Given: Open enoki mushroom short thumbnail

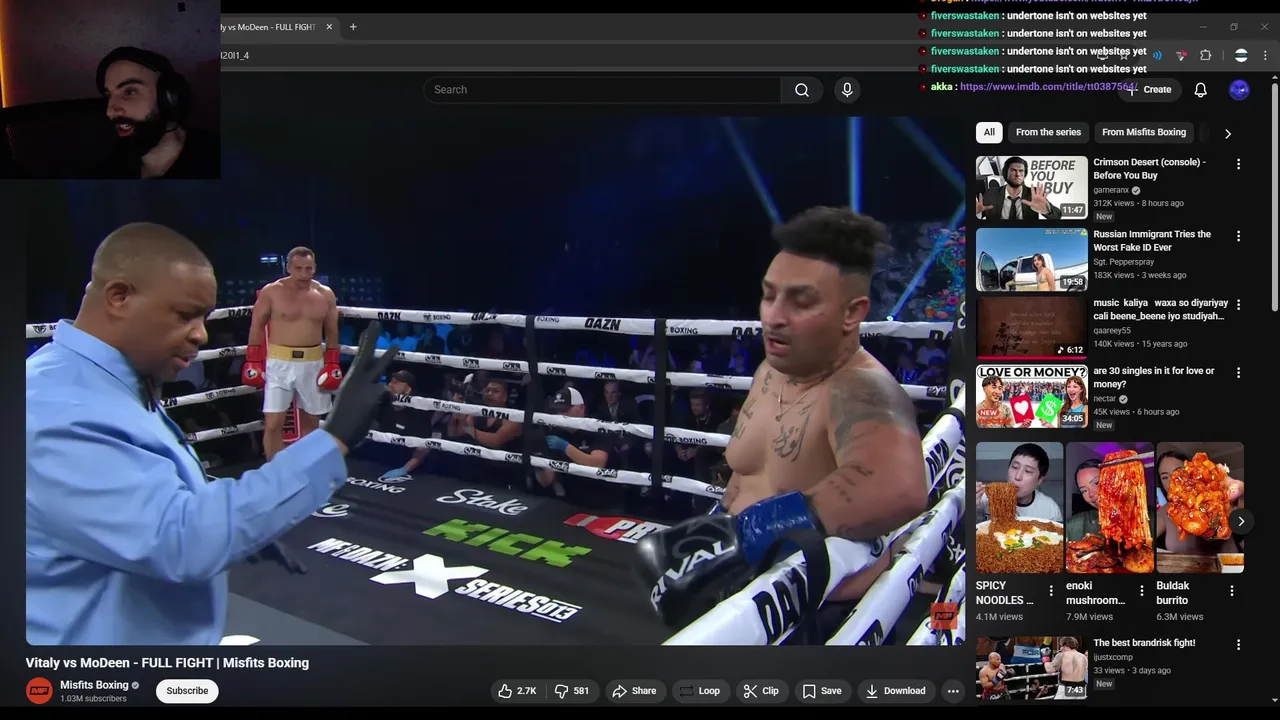Looking at the screenshot, I should pos(1109,507).
